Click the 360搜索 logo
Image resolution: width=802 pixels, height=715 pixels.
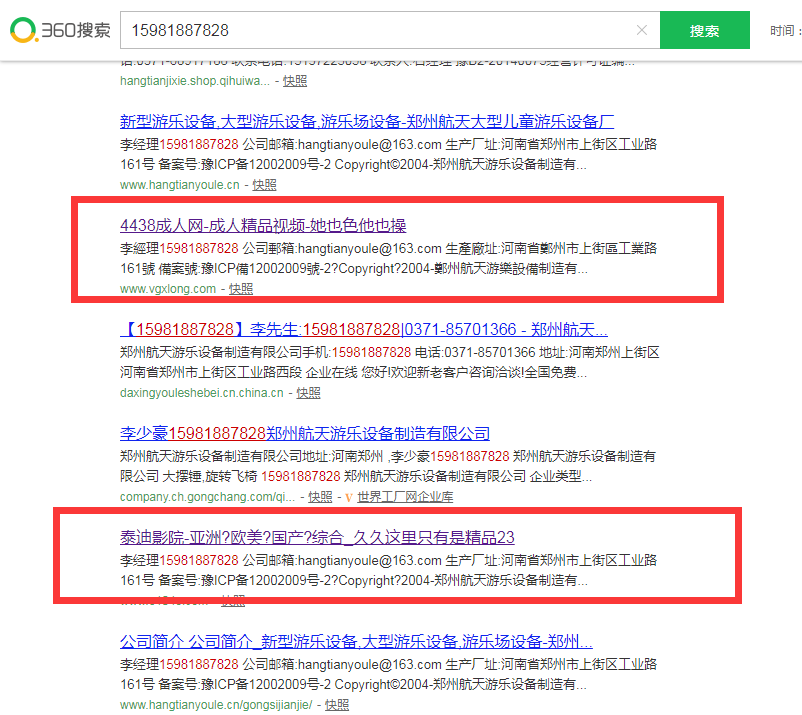[60, 30]
